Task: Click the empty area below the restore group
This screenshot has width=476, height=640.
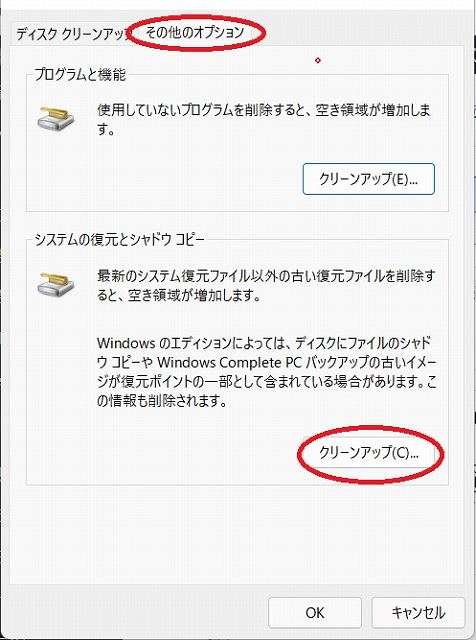Action: pyautogui.click(x=237, y=535)
